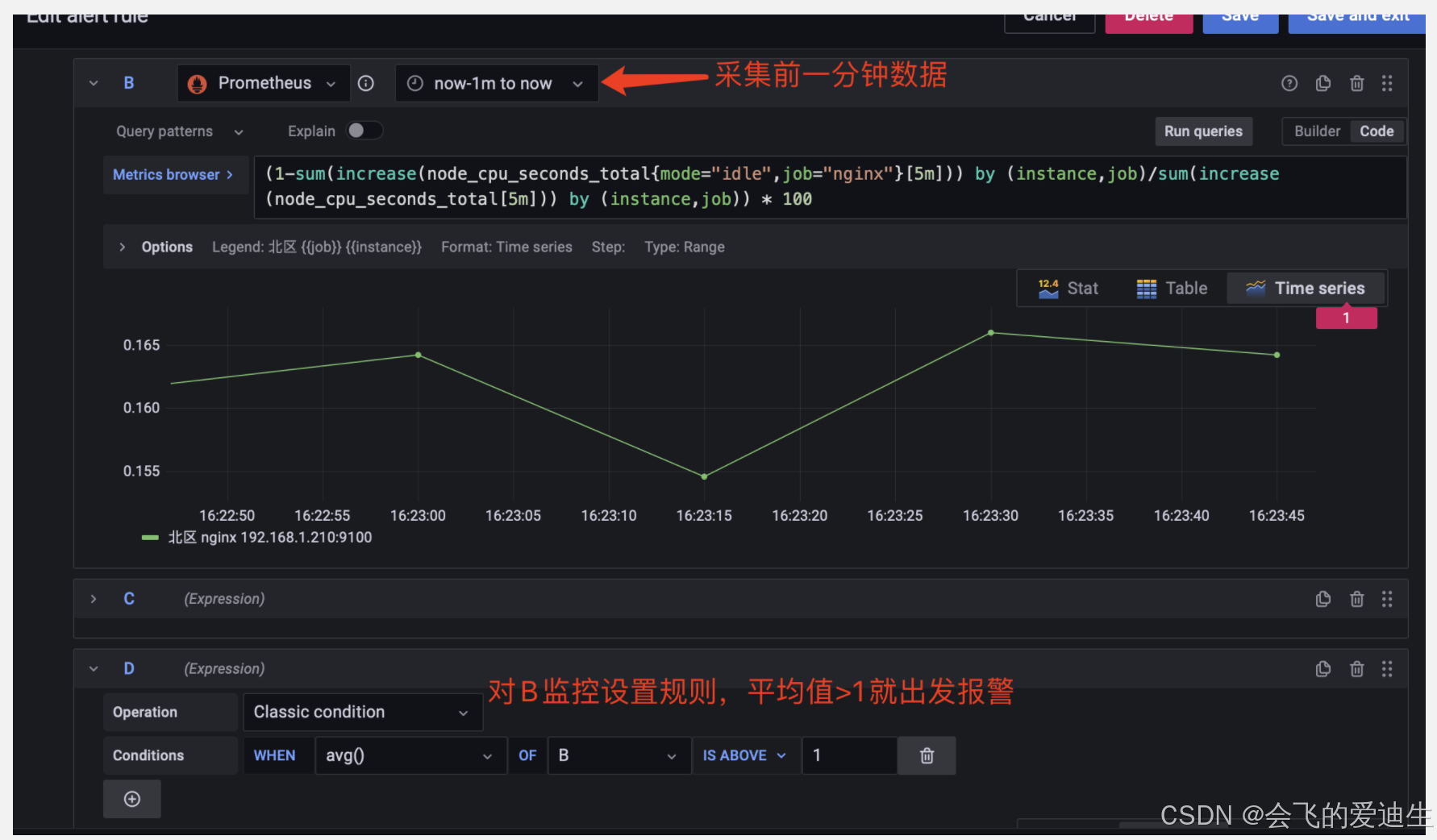Click the help icon on query B
The height and width of the screenshot is (840, 1437).
tap(1289, 83)
